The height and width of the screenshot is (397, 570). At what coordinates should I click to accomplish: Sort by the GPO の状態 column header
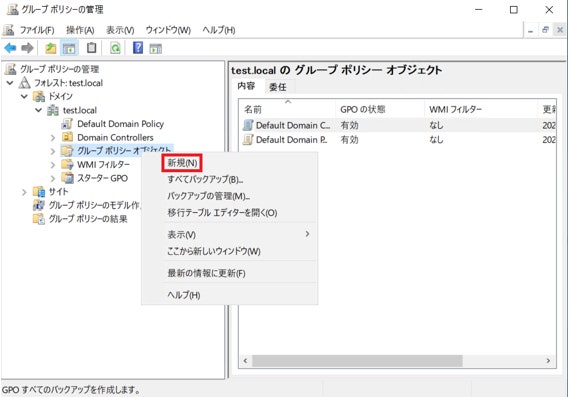pos(380,109)
